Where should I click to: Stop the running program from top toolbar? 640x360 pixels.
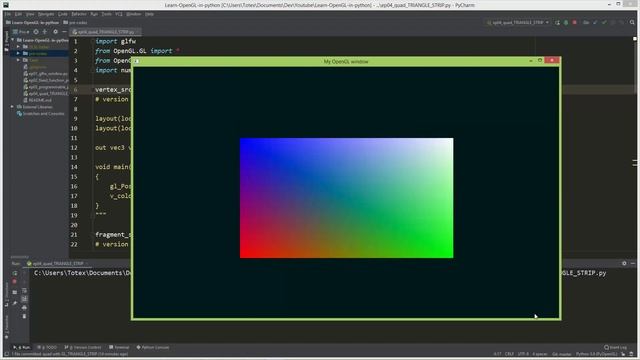[575, 22]
